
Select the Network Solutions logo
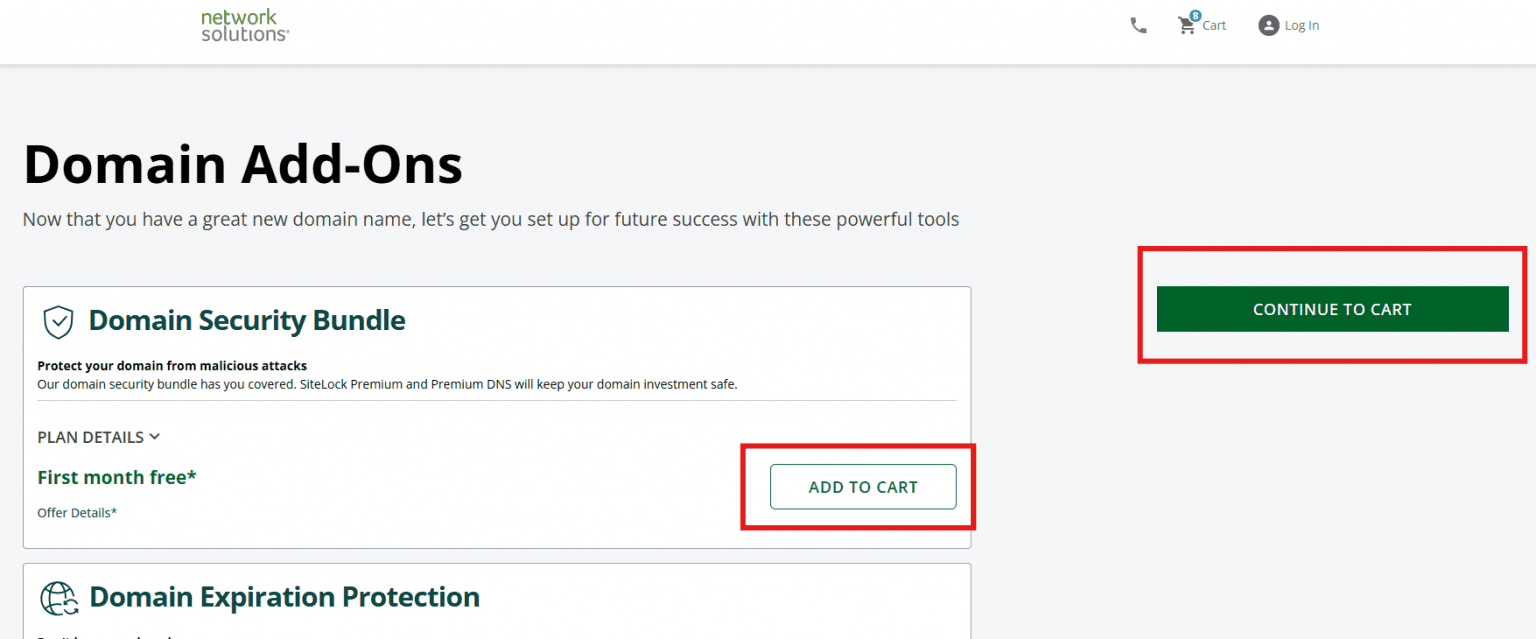(244, 26)
